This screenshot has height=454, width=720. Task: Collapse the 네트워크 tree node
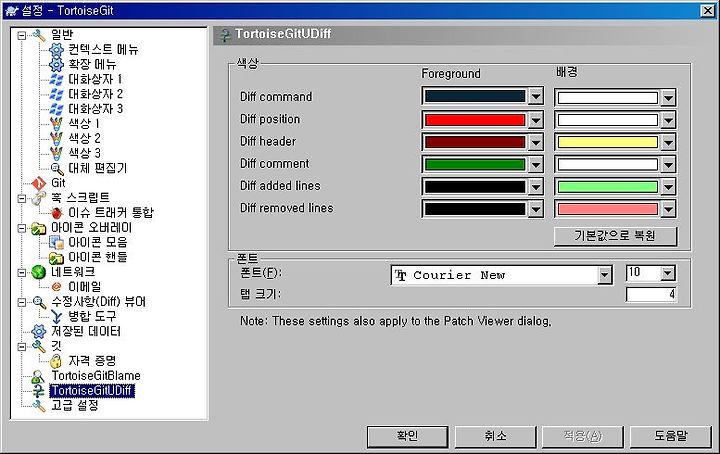pos(22,272)
